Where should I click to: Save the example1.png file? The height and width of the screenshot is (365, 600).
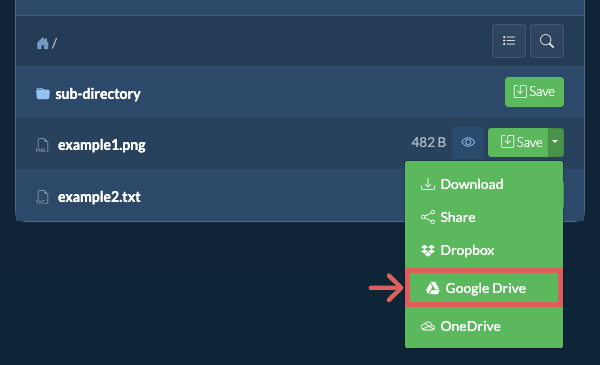click(x=518, y=142)
